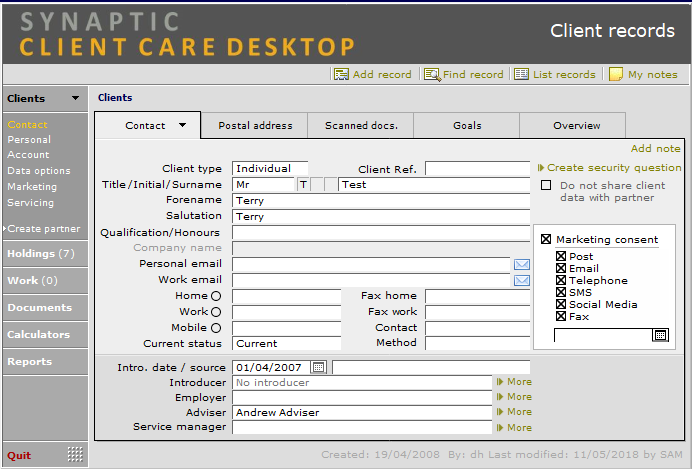Open the Contact tab dropdown arrow
Image resolution: width=692 pixels, height=469 pixels.
pyautogui.click(x=182, y=125)
